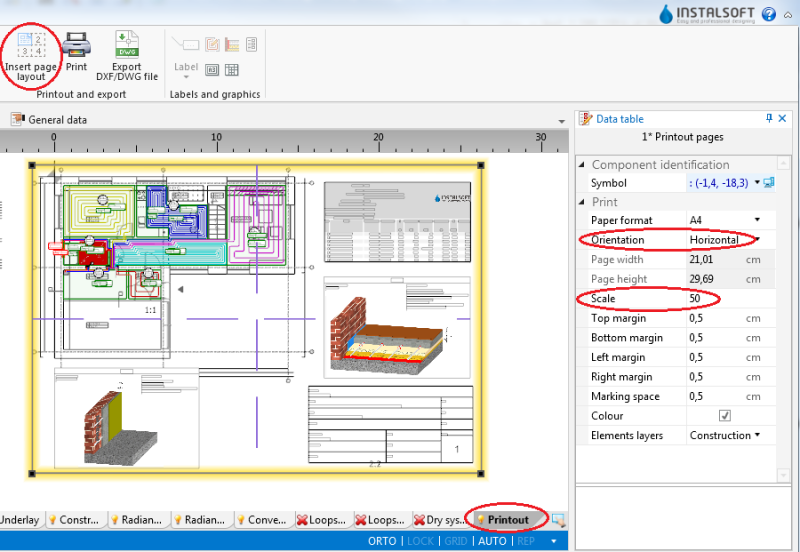The image size is (800, 552).
Task: Pin the Data table panel
Action: pos(769,118)
